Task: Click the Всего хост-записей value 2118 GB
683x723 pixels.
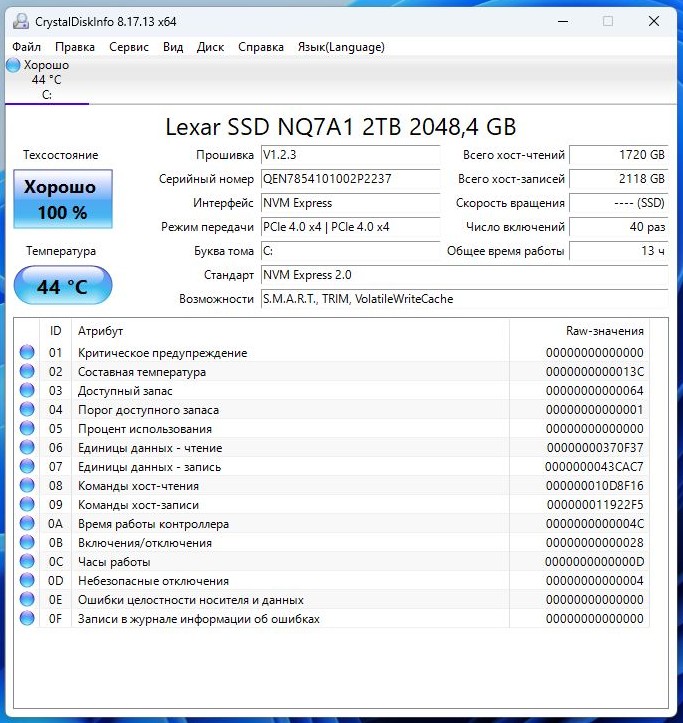Action: [619, 179]
